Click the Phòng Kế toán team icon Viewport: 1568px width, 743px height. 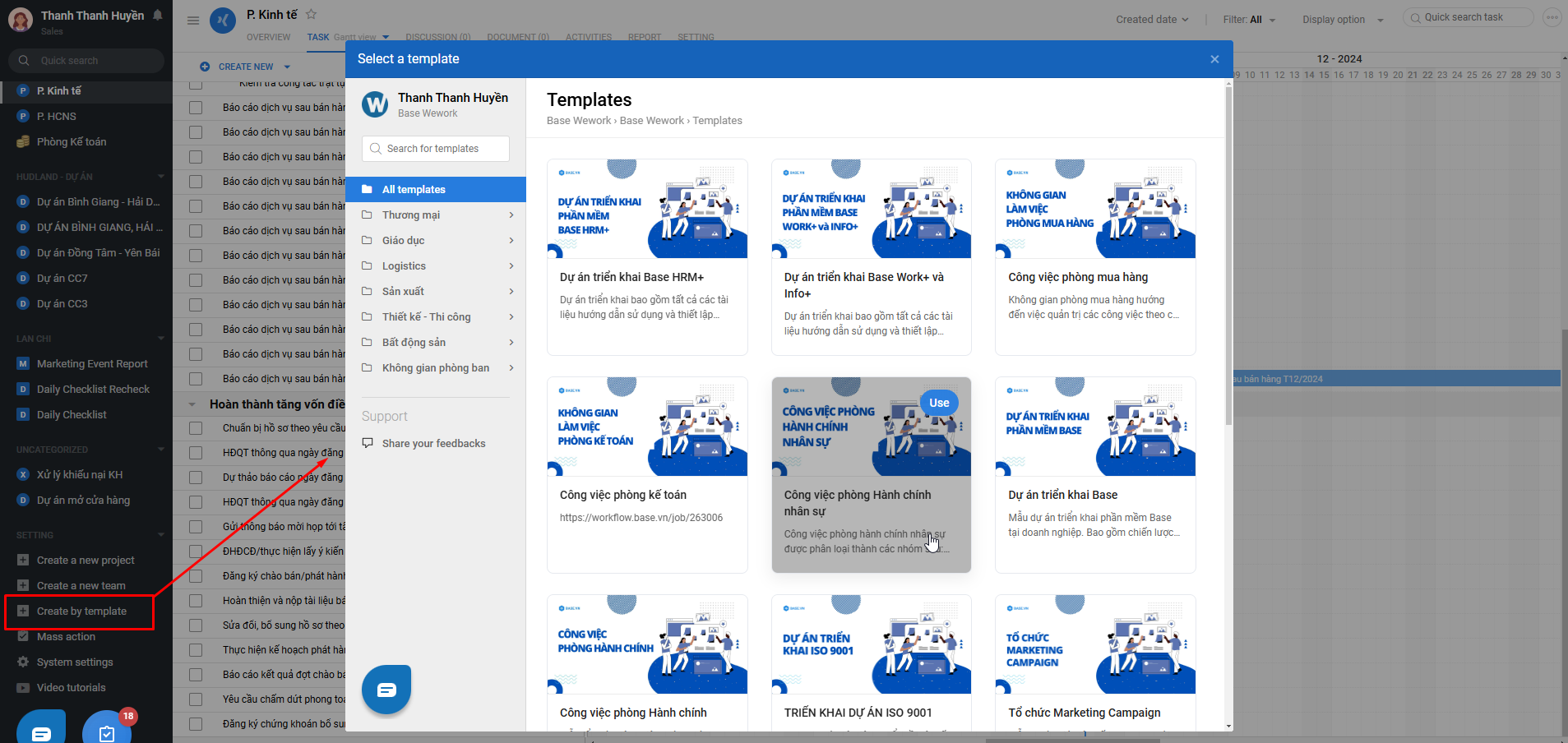point(23,141)
